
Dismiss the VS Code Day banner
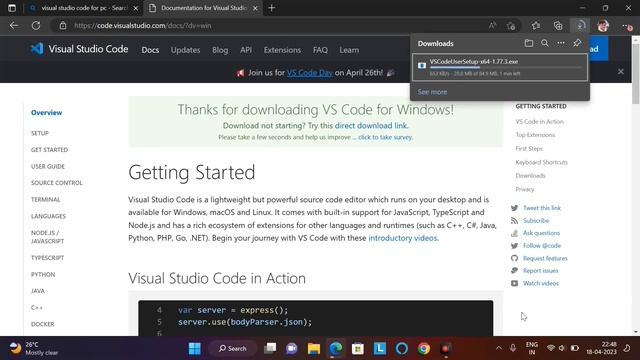pyautogui.click(x=621, y=71)
